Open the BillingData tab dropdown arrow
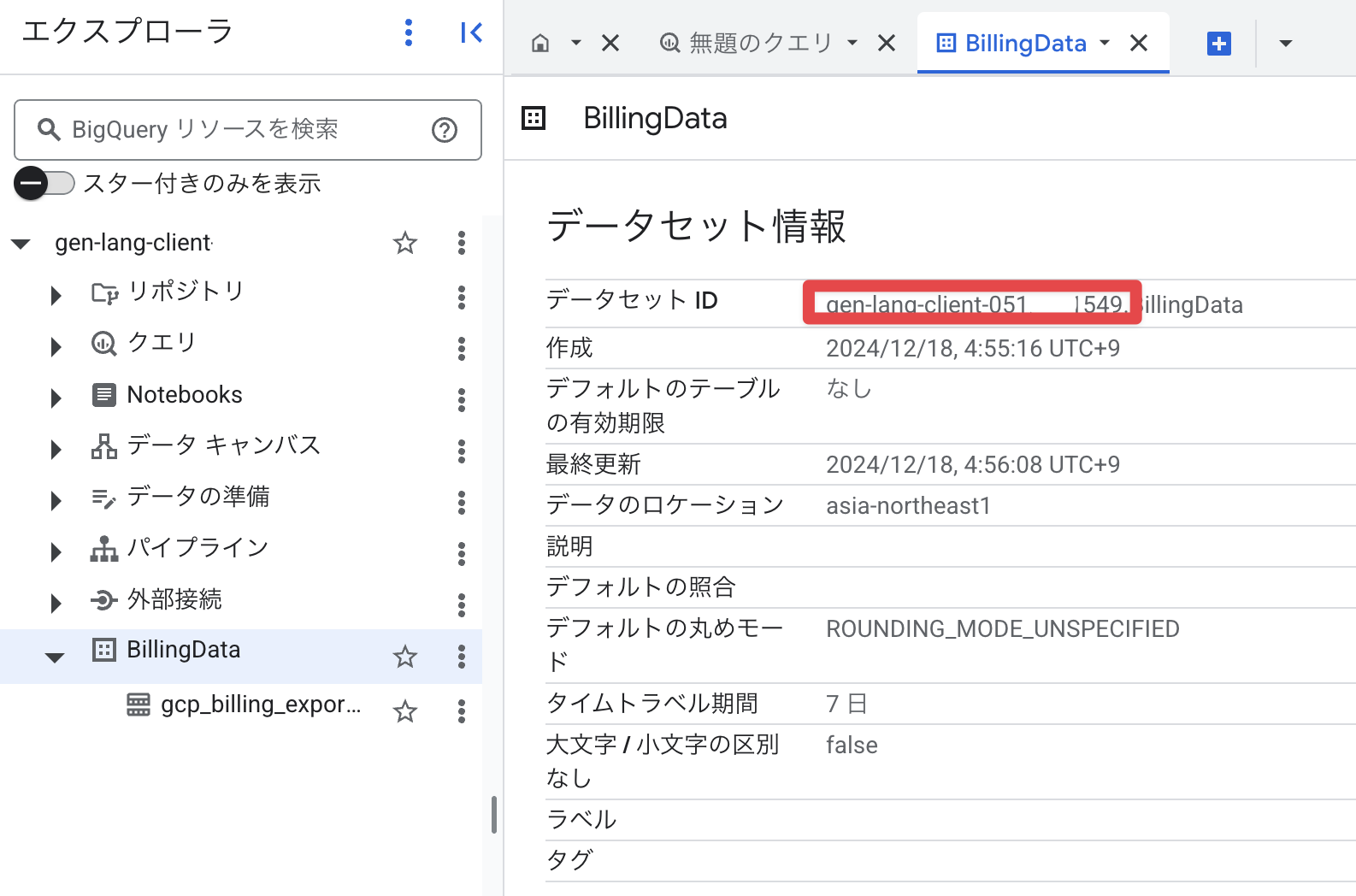The width and height of the screenshot is (1356, 896). click(1105, 43)
